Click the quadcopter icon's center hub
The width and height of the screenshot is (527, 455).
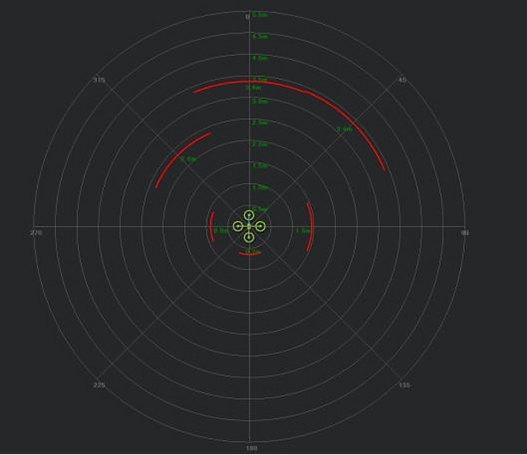pos(249,227)
